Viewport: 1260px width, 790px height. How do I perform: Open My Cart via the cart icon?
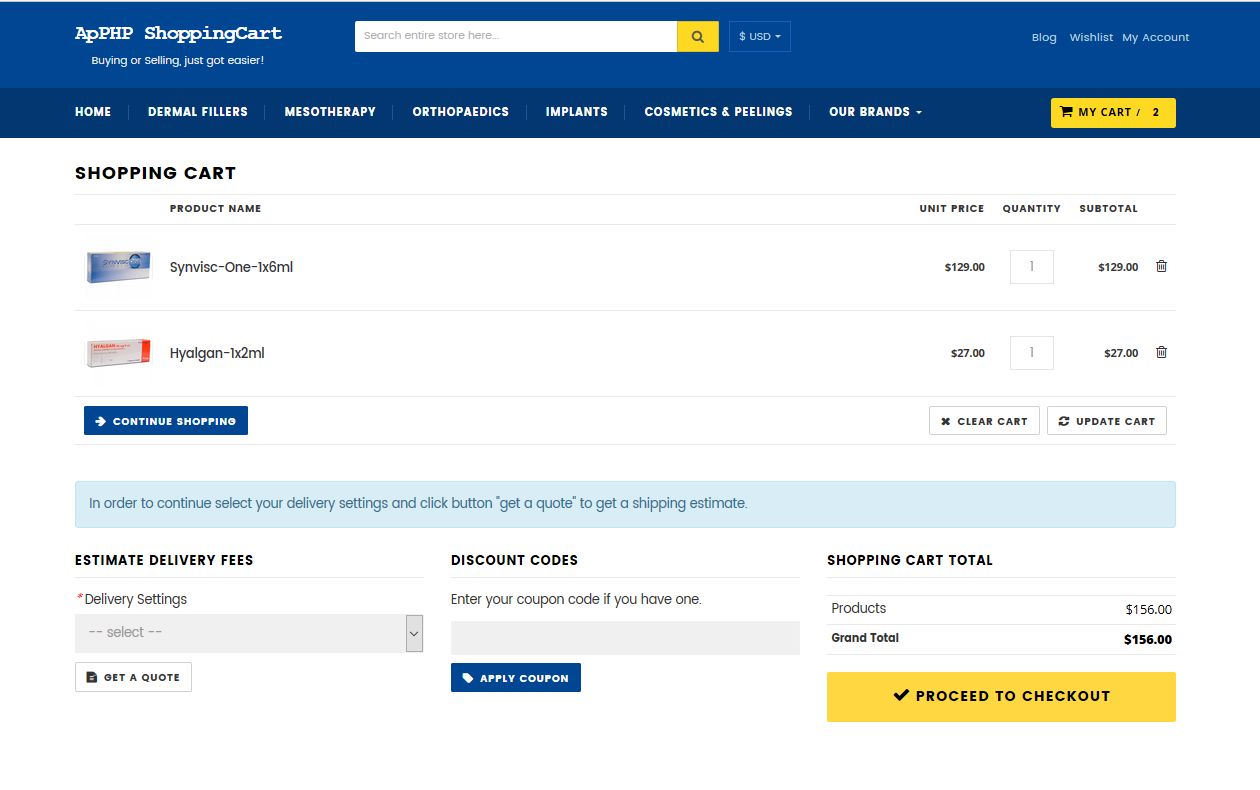pos(1067,112)
